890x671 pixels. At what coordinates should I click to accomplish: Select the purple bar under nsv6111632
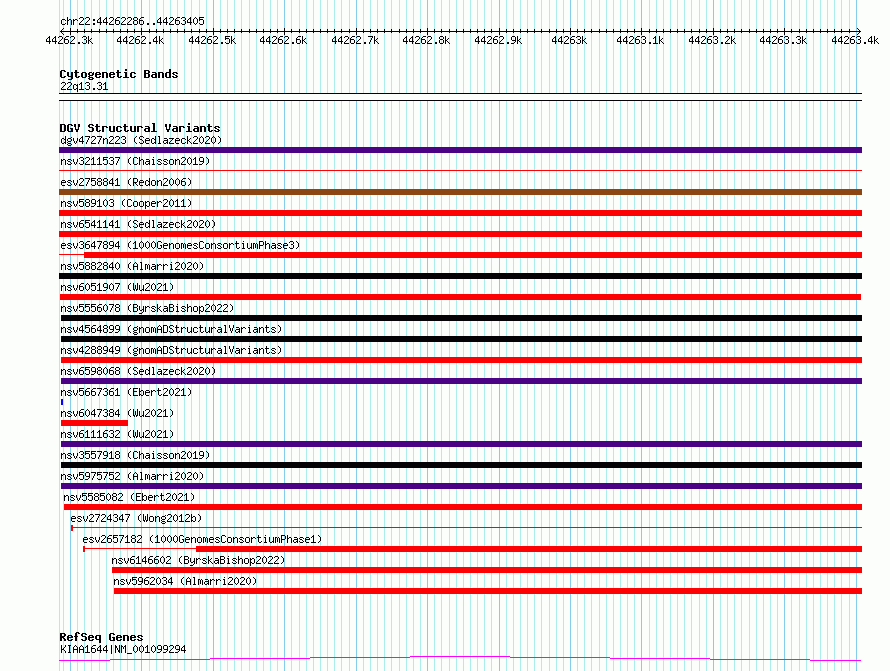click(461, 444)
